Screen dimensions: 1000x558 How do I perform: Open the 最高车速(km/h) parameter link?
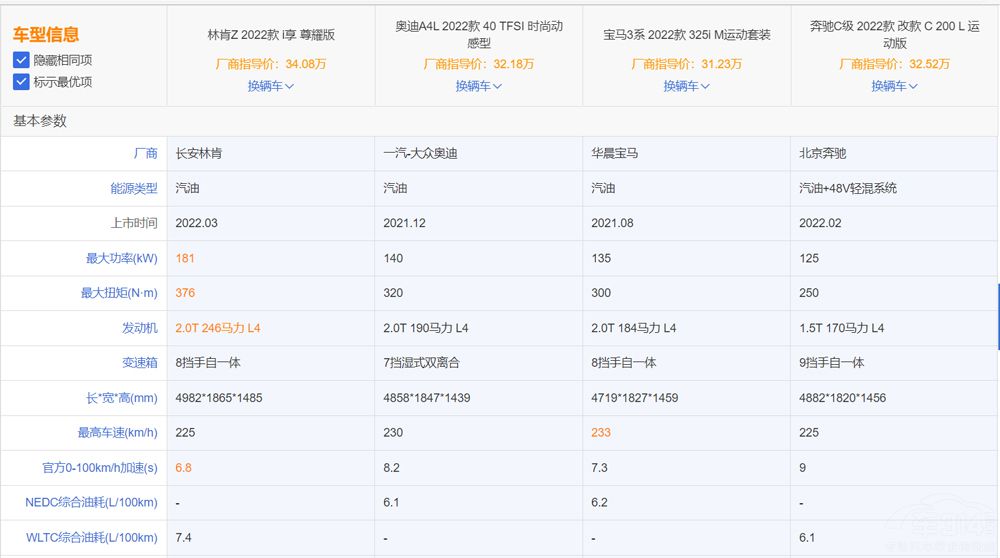click(118, 433)
